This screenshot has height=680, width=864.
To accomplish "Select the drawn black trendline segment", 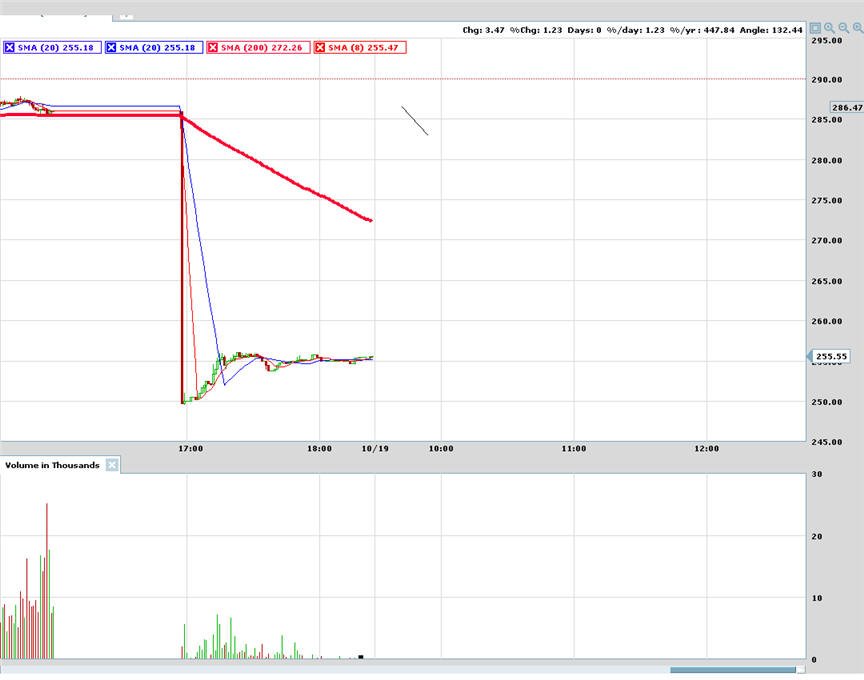I will pyautogui.click(x=415, y=121).
